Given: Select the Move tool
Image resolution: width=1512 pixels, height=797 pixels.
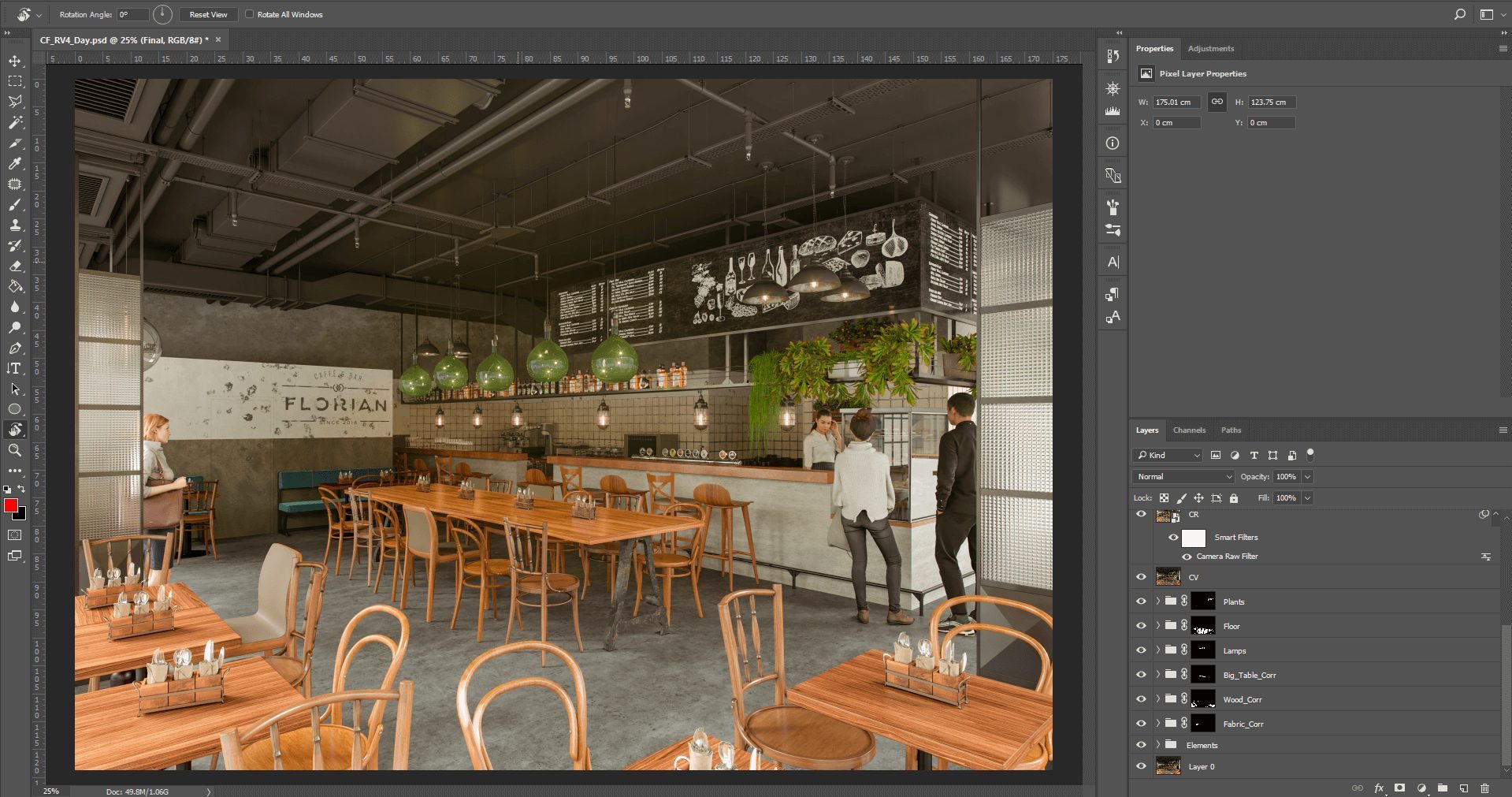Looking at the screenshot, I should [15, 61].
